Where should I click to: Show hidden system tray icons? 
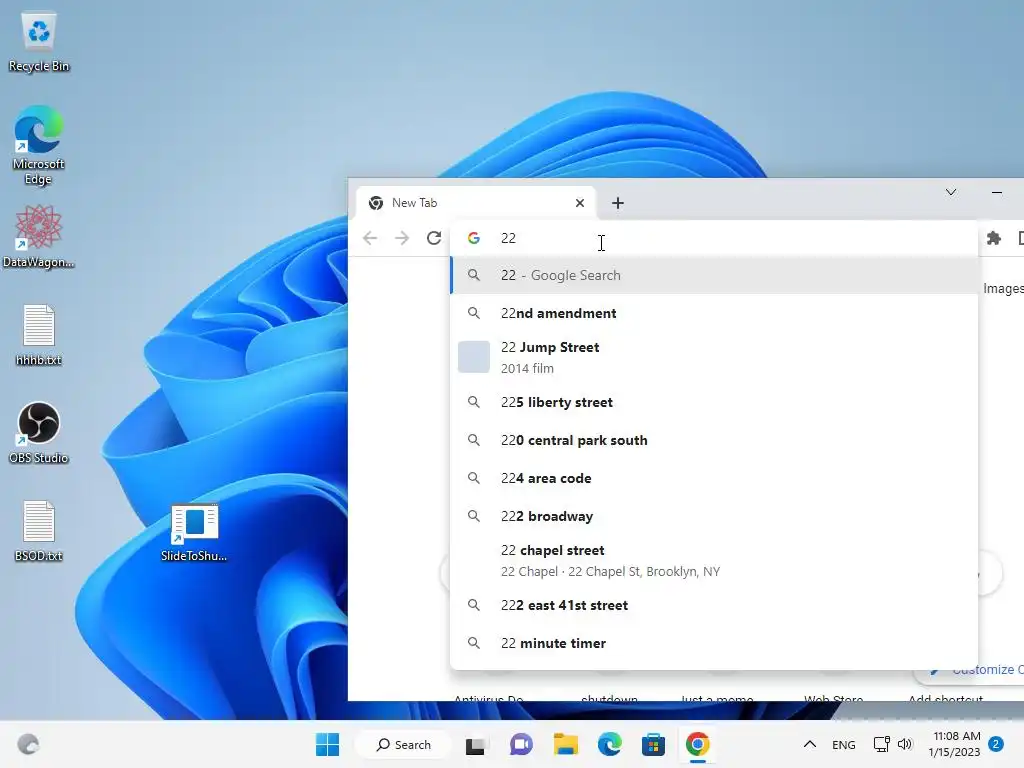(809, 744)
